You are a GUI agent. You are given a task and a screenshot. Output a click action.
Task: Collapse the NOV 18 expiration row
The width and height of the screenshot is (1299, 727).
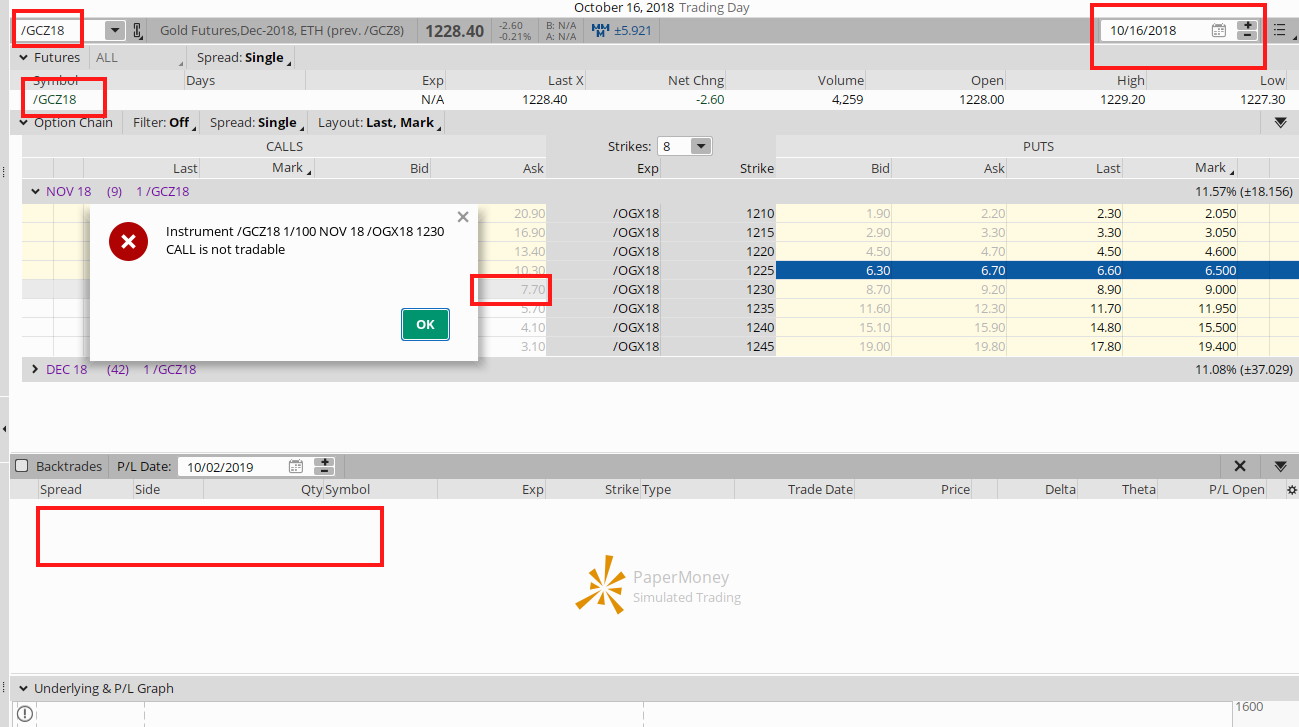point(34,191)
